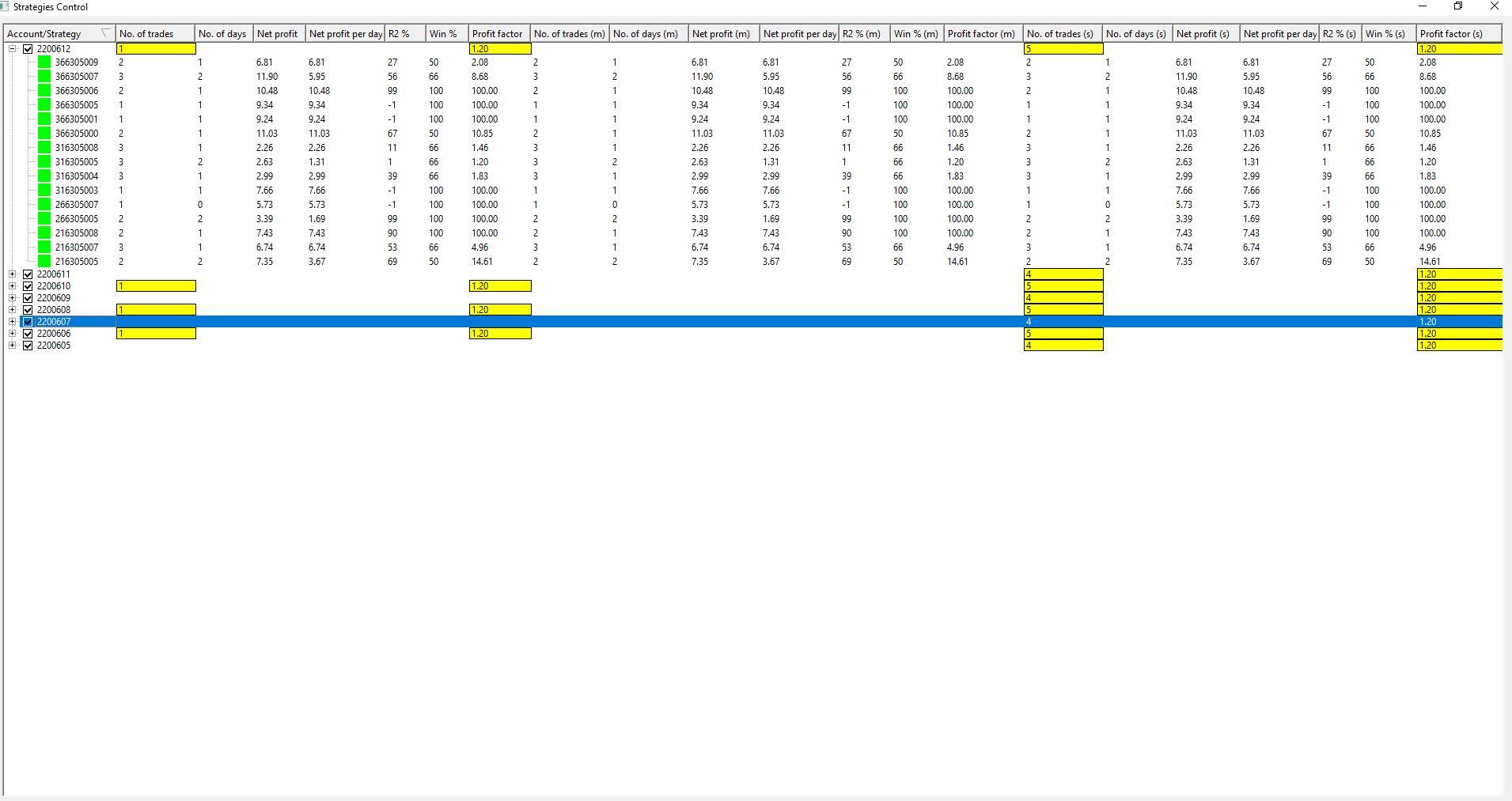Uncheck the 2200605 account checkbox
The height and width of the screenshot is (801, 1512).
28,346
